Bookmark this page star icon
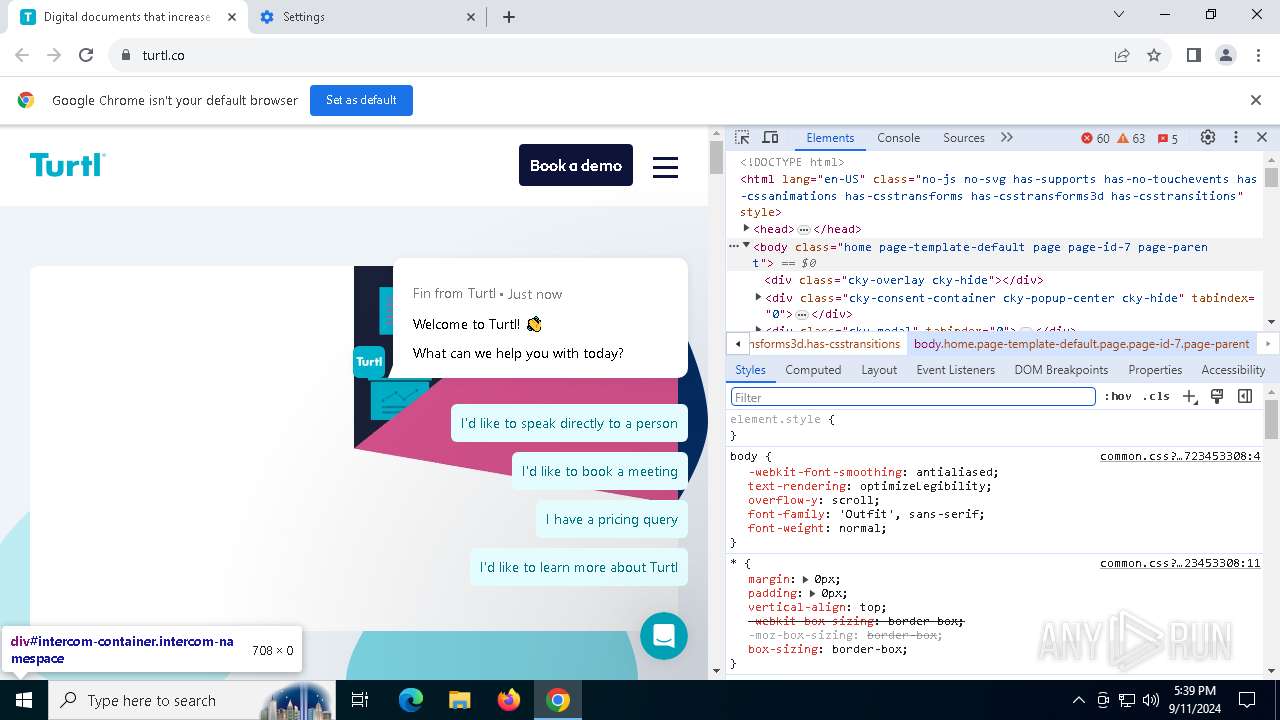Image resolution: width=1280 pixels, height=720 pixels. [x=1154, y=56]
